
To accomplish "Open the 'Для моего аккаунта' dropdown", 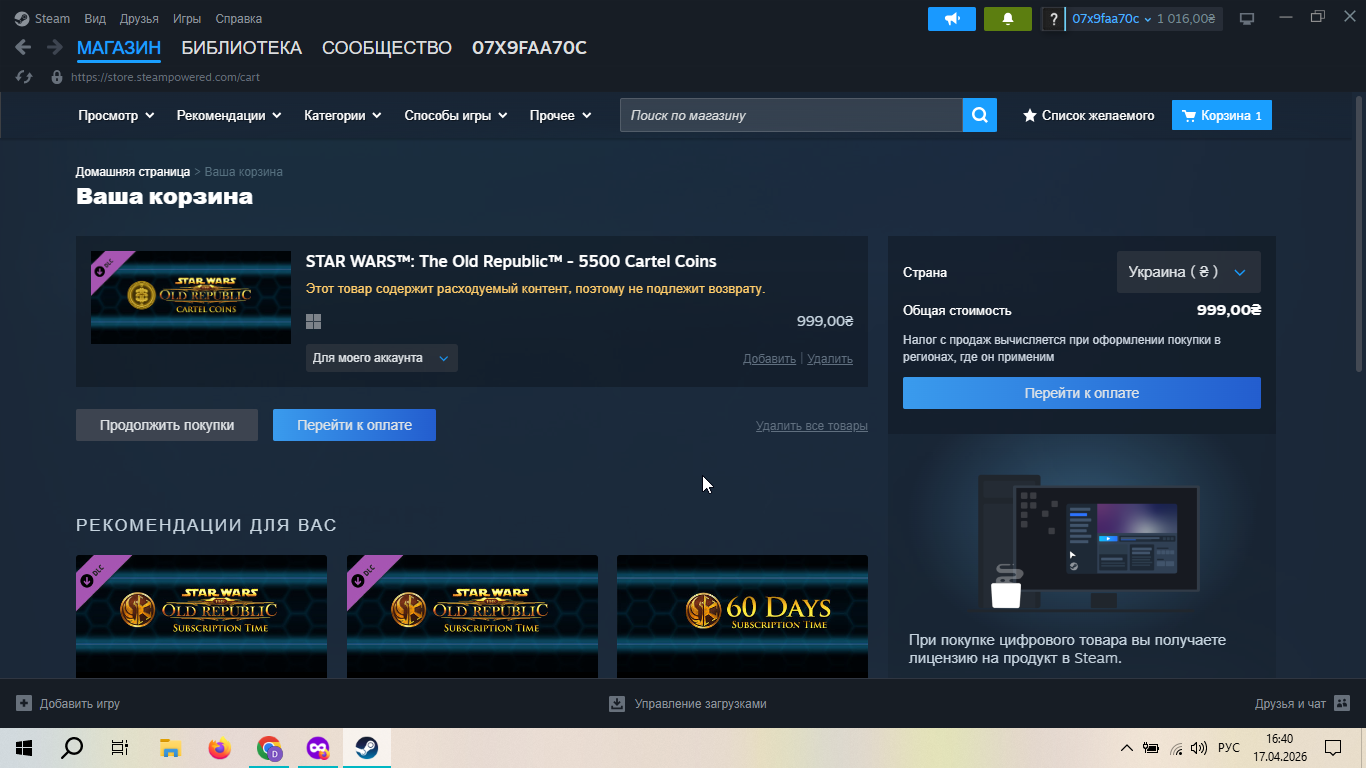I will (381, 358).
